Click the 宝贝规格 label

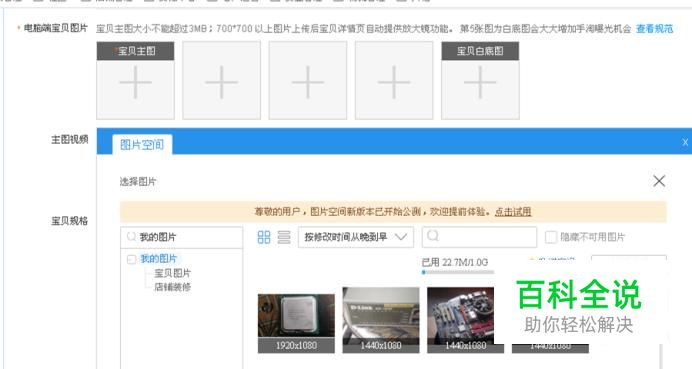(70, 221)
